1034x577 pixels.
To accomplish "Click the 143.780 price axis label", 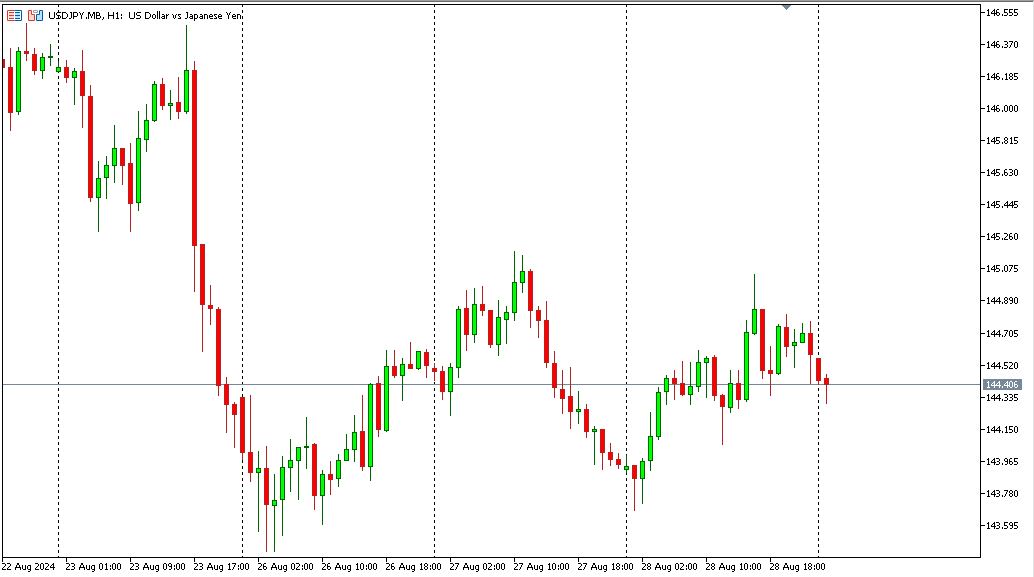I will point(1002,493).
